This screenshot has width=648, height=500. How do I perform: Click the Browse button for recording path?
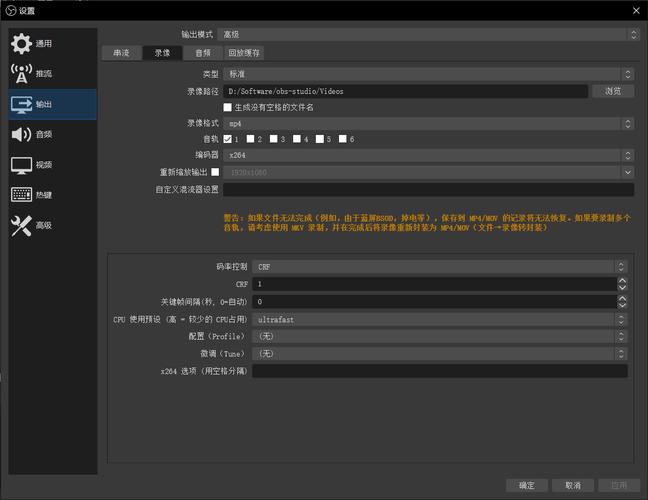tap(613, 91)
